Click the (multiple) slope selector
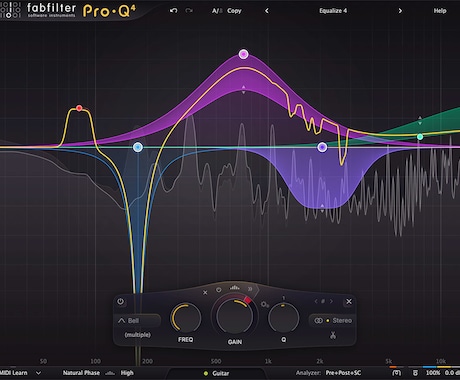This screenshot has width=460, height=380. coord(137,335)
